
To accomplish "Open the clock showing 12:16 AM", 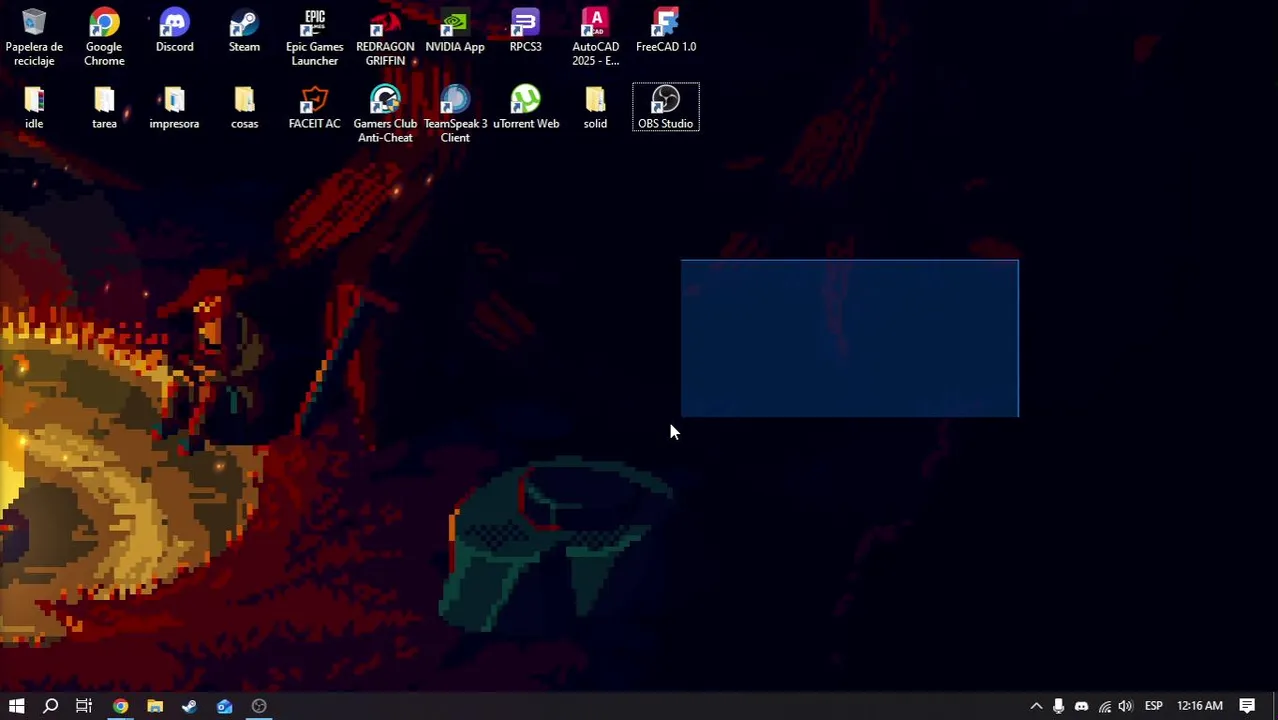I will [x=1200, y=706].
